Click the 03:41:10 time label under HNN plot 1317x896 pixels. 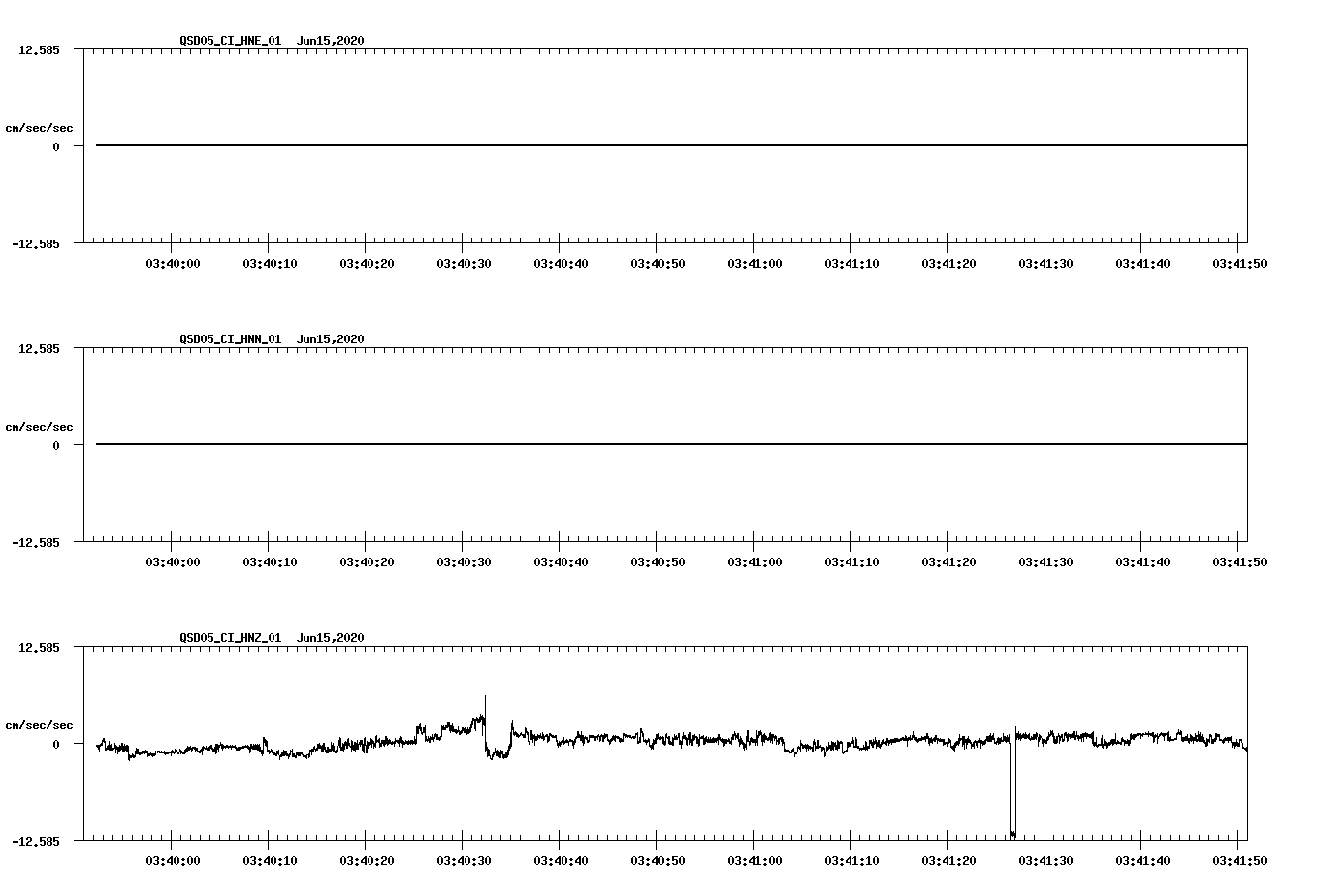851,561
